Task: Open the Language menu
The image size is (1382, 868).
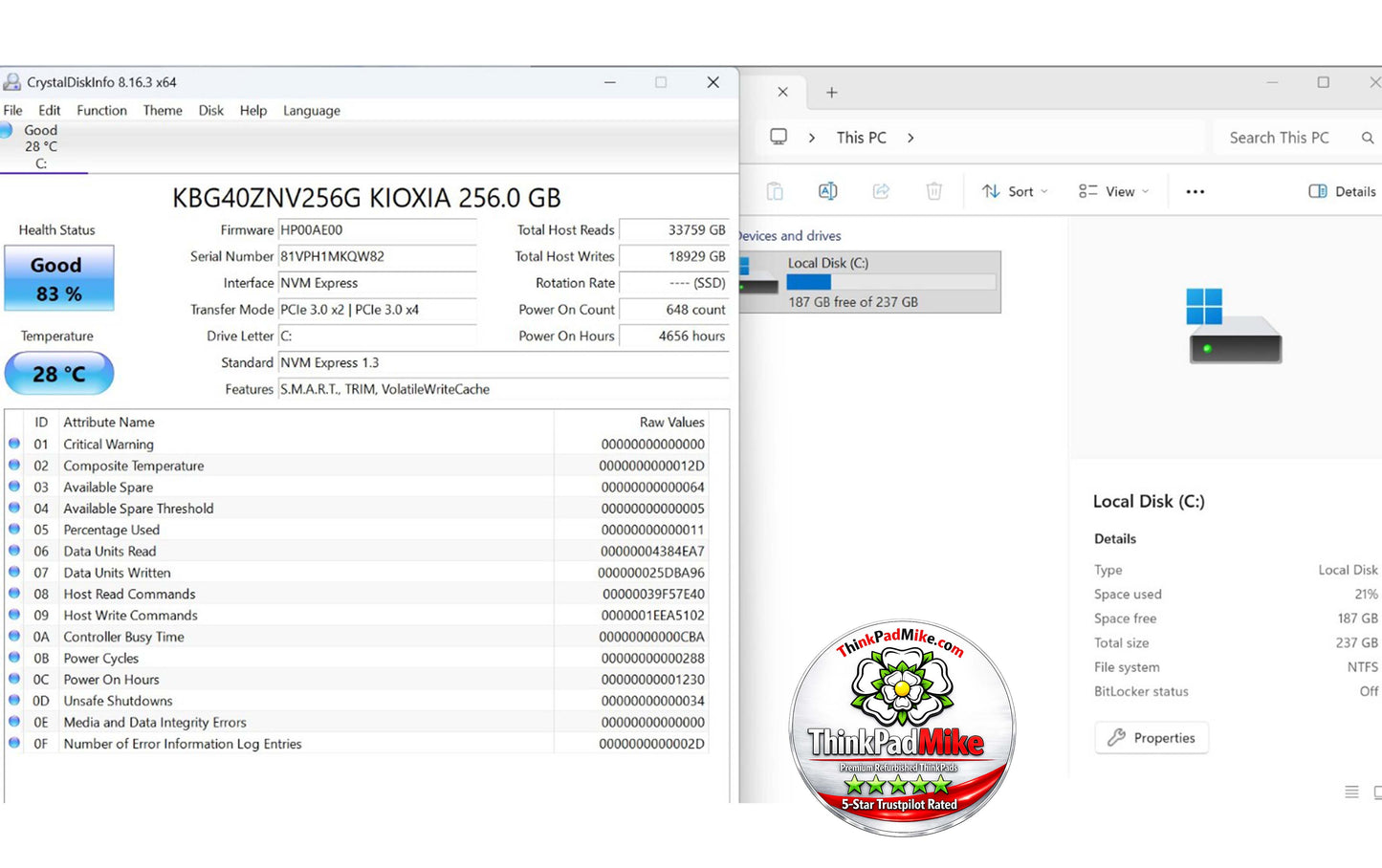Action: click(x=312, y=111)
